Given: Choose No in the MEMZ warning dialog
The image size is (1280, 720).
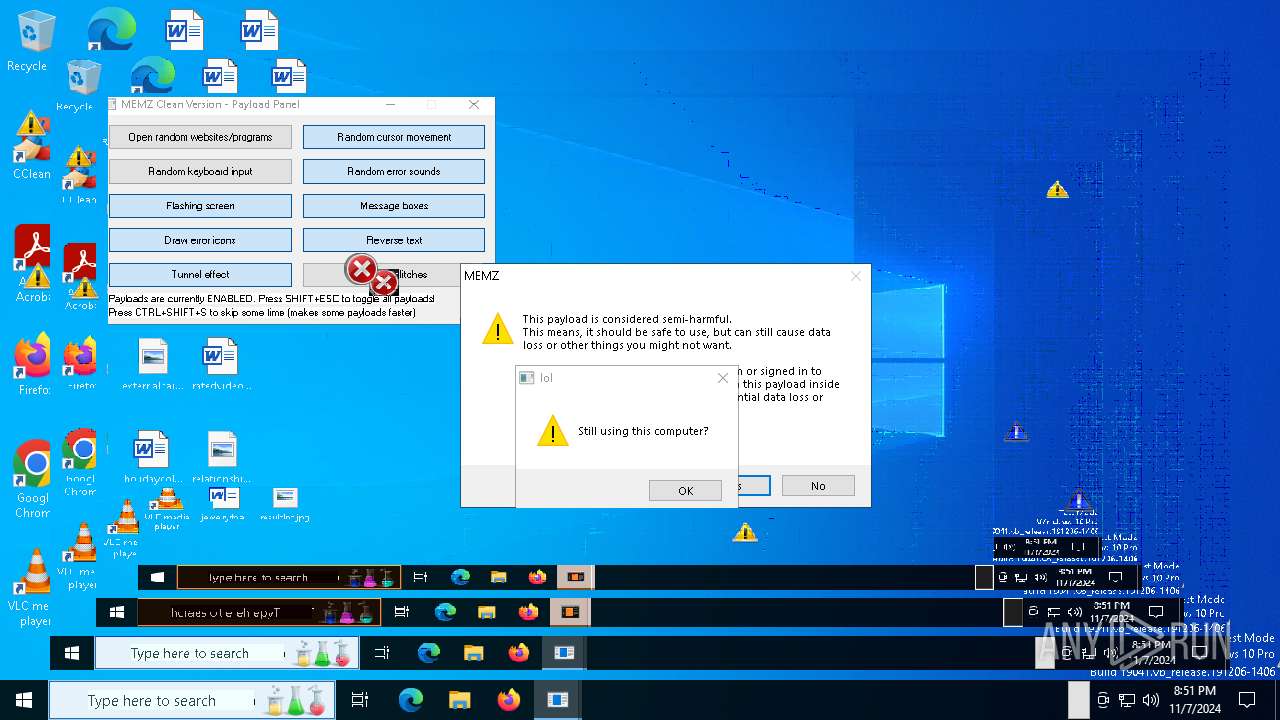Looking at the screenshot, I should 818,486.
